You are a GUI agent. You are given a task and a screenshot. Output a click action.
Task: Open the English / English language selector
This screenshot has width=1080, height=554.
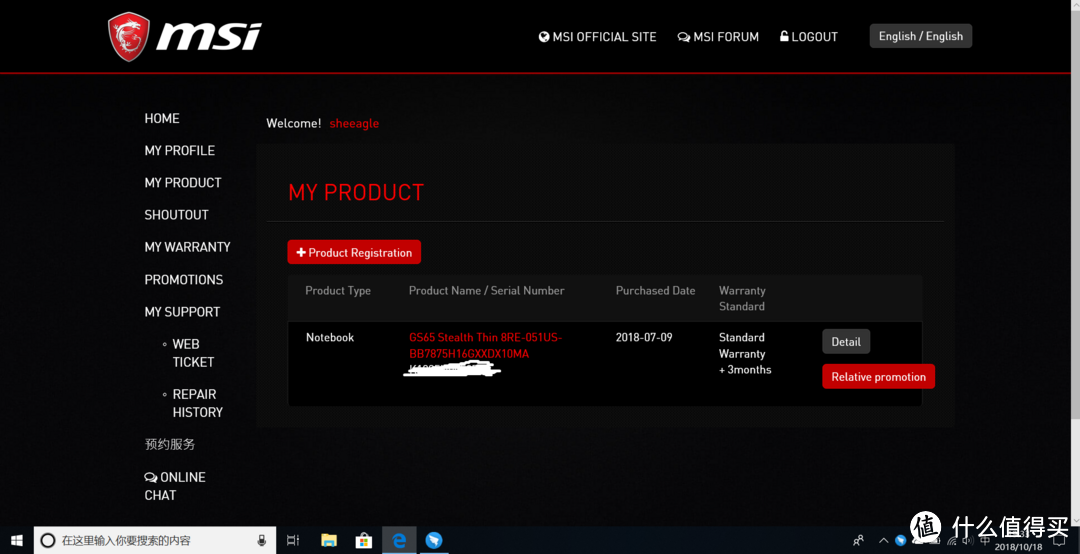tap(921, 36)
